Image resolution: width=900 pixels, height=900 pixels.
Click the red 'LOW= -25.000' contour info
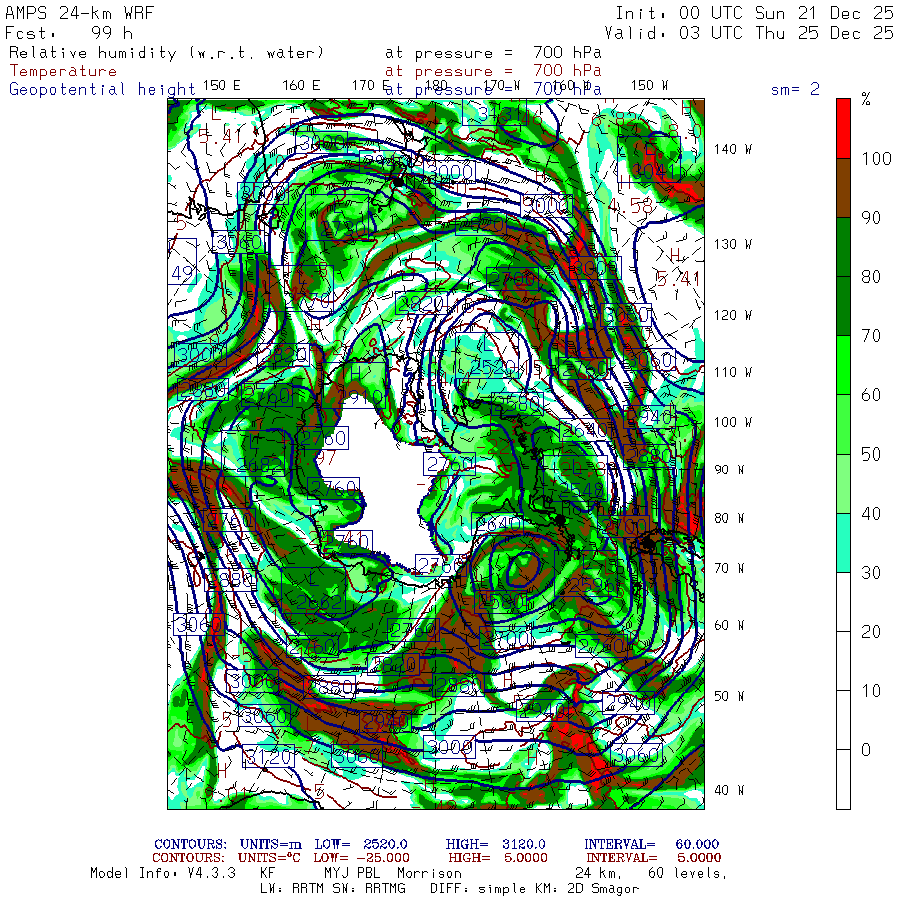pos(362,858)
